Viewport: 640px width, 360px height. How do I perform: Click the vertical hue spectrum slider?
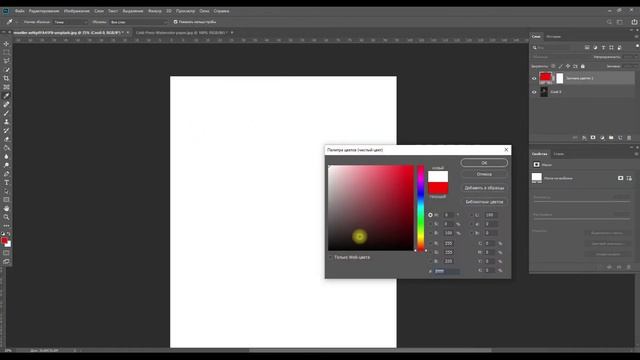420,208
